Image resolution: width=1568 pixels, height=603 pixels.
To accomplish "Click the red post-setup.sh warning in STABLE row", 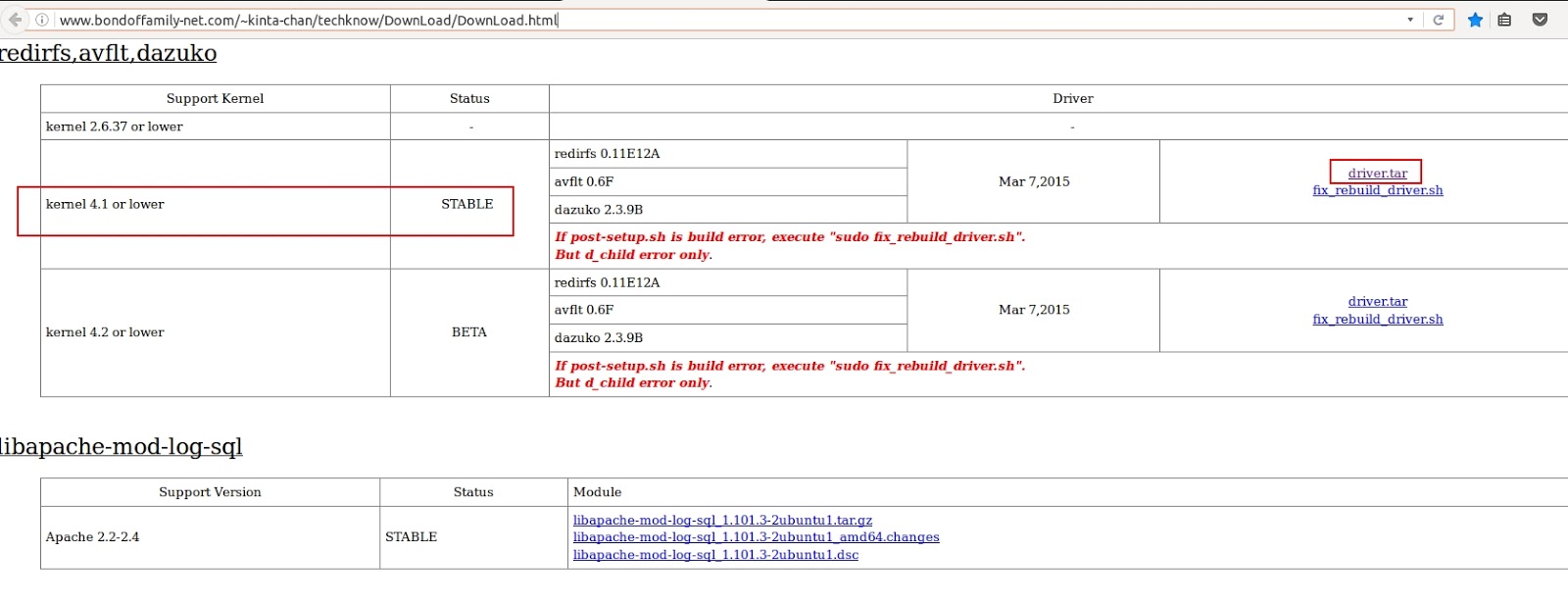I will (x=790, y=246).
